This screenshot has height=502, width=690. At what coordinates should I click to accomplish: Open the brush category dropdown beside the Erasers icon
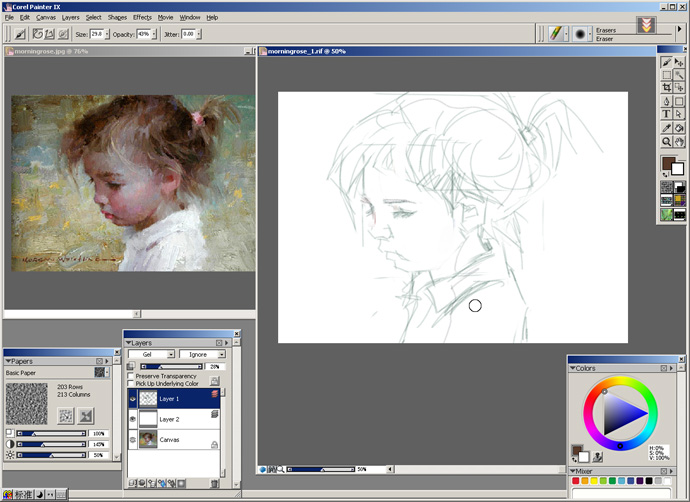pos(566,34)
